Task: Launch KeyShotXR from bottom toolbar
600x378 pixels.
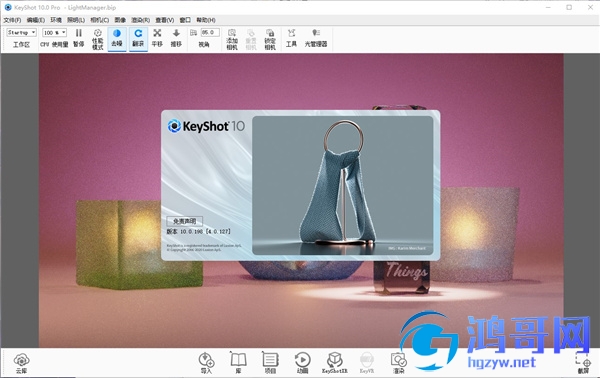Action: point(334,363)
